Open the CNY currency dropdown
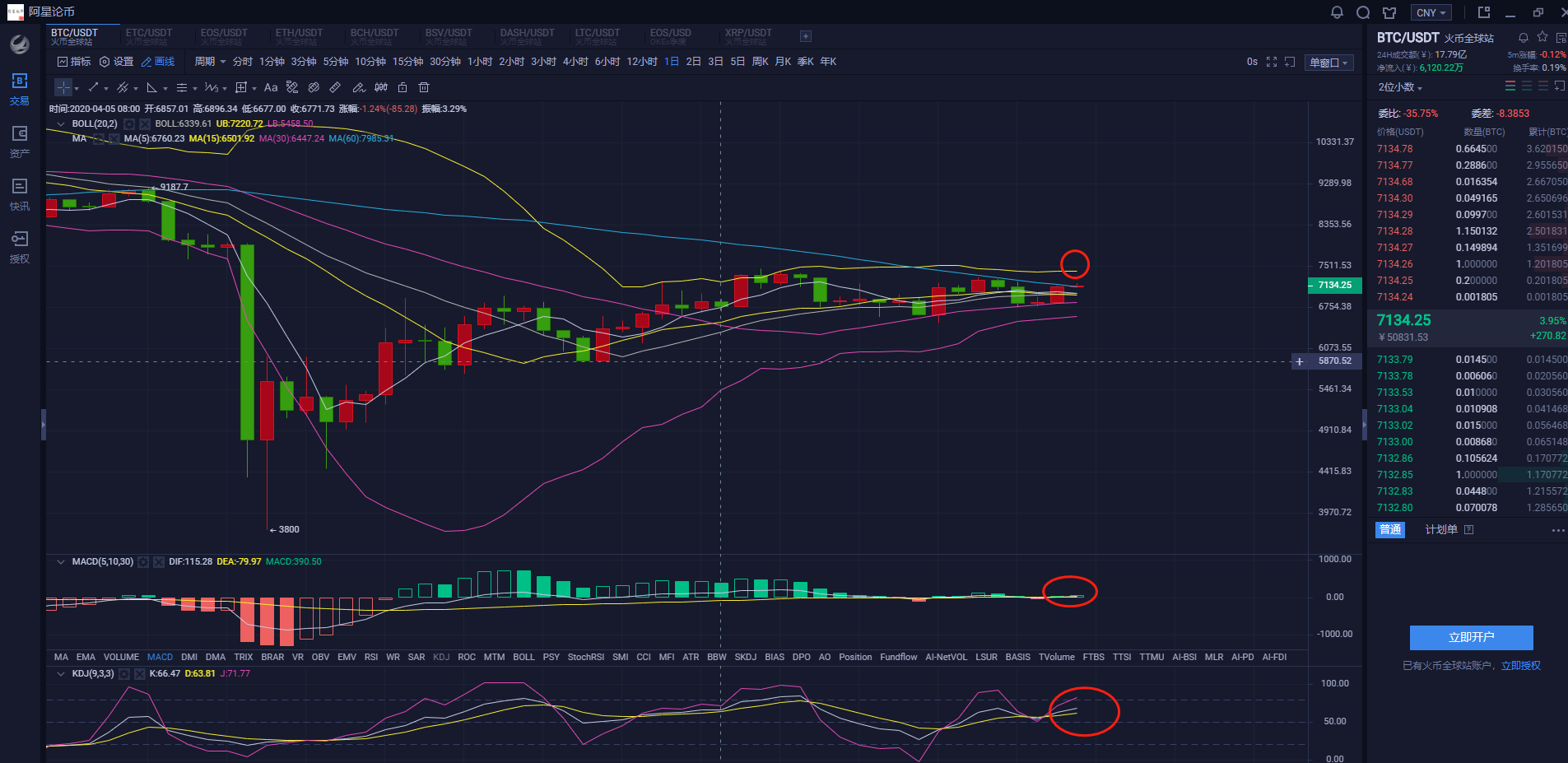Image resolution: width=1568 pixels, height=763 pixels. pos(1431,12)
